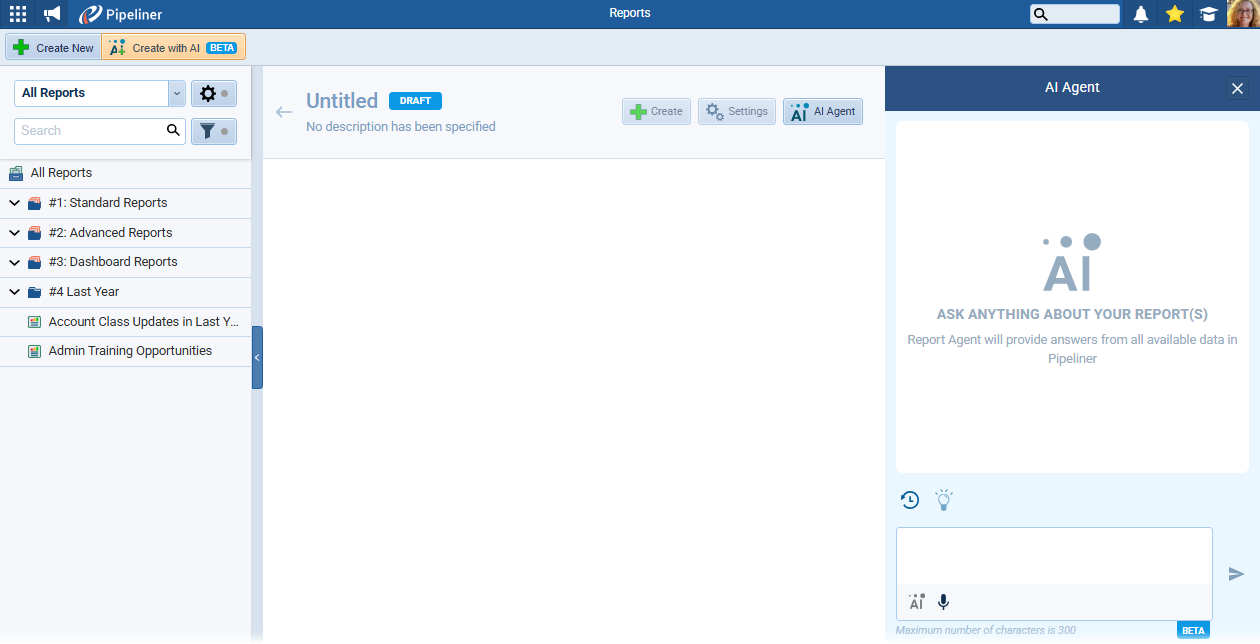Viewport: 1260px width, 644px height.
Task: Collapse the #3: Dashboard Reports folder
Action: pos(14,262)
